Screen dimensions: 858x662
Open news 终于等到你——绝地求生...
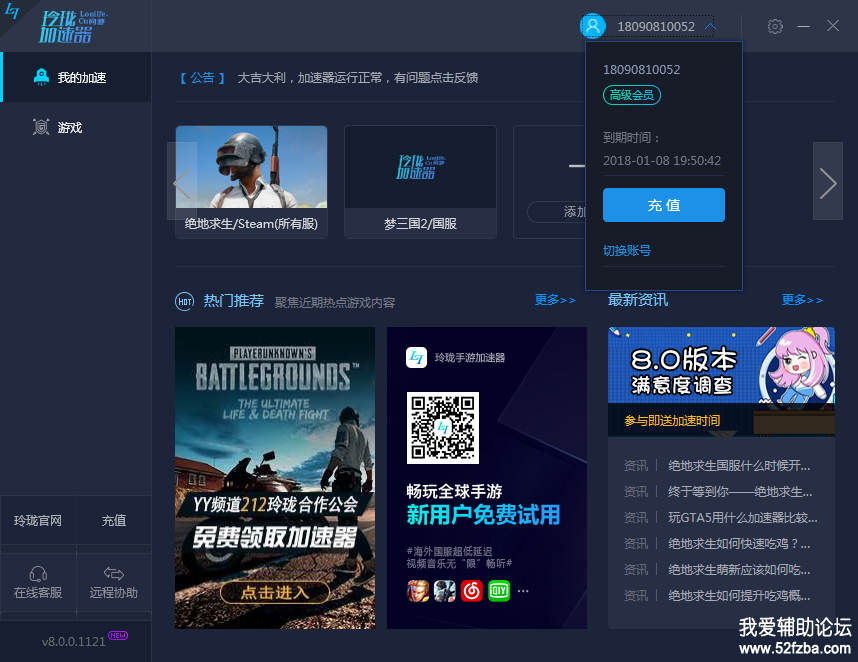740,492
